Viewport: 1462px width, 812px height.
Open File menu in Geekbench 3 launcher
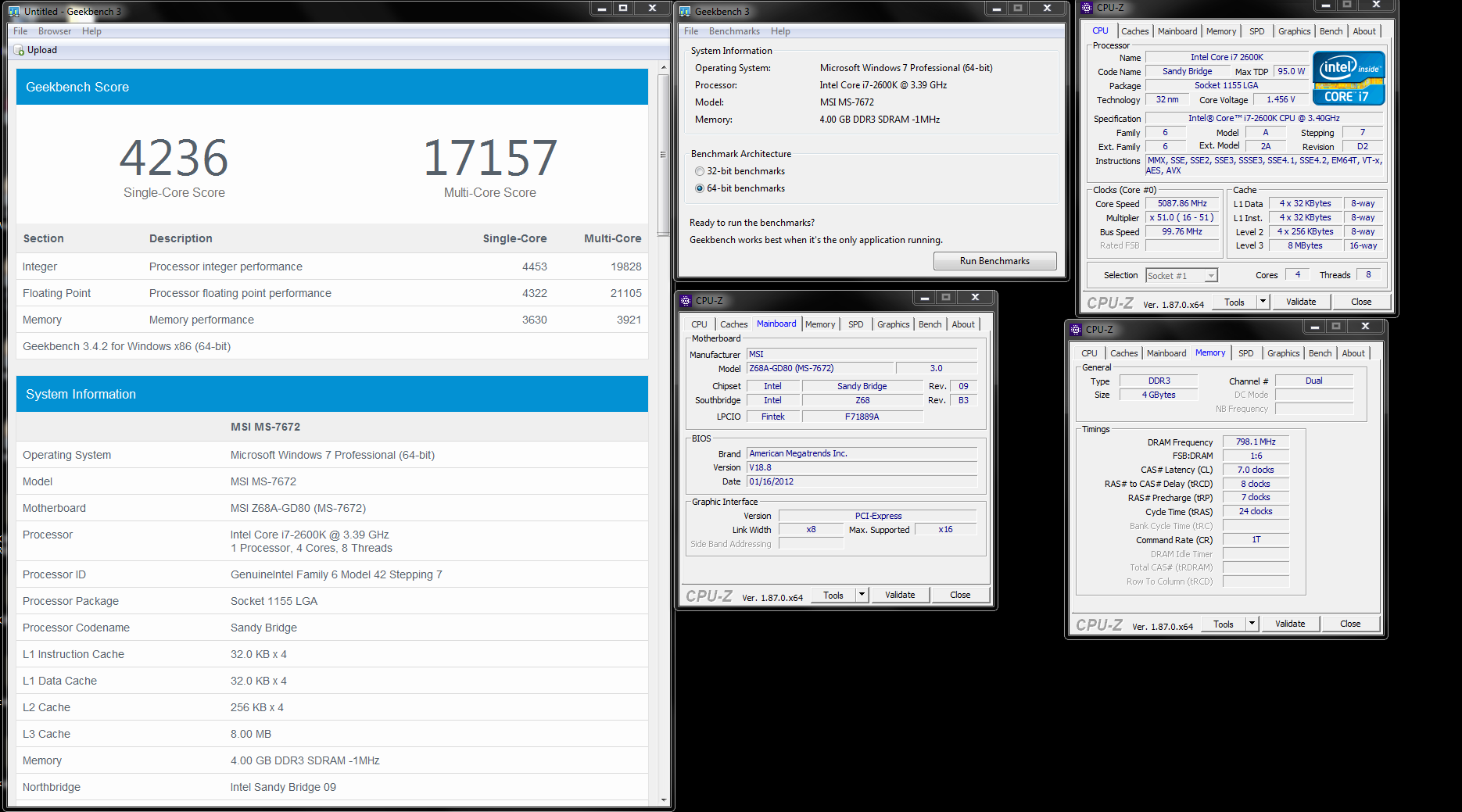coord(691,31)
